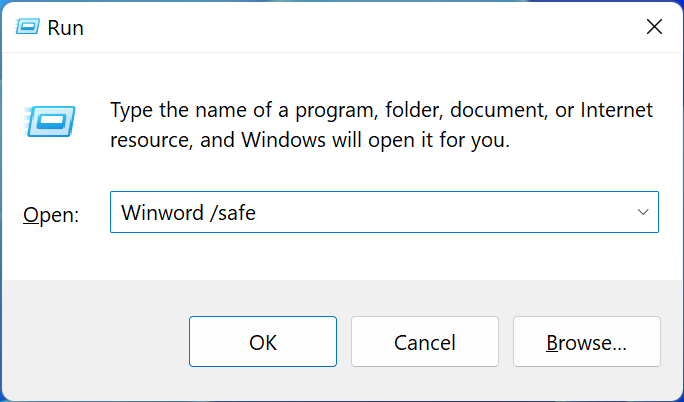This screenshot has width=684, height=402.
Task: Dismiss the dialog using Cancel
Action: tap(424, 341)
